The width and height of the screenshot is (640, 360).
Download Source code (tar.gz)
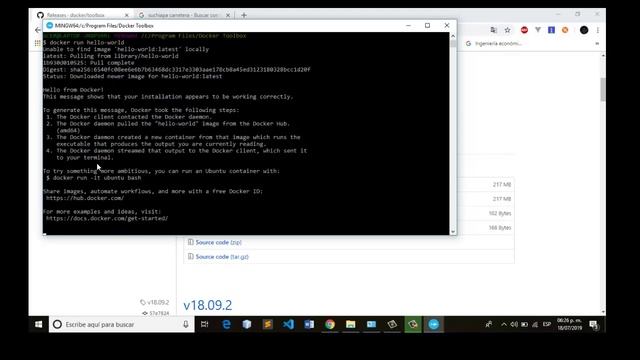point(222,257)
